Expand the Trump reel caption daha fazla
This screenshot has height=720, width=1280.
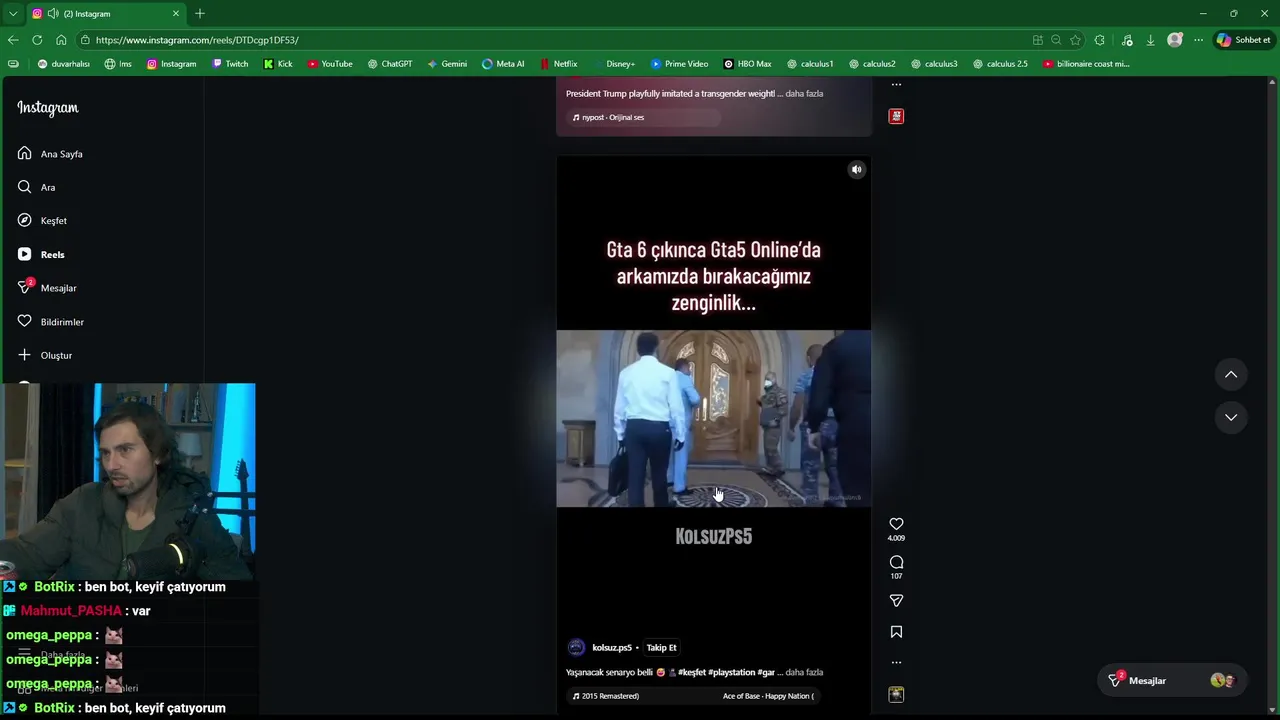804,93
